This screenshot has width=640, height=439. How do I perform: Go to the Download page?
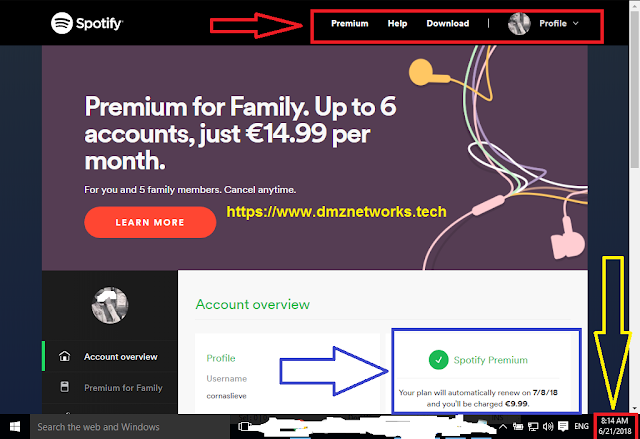pyautogui.click(x=447, y=23)
